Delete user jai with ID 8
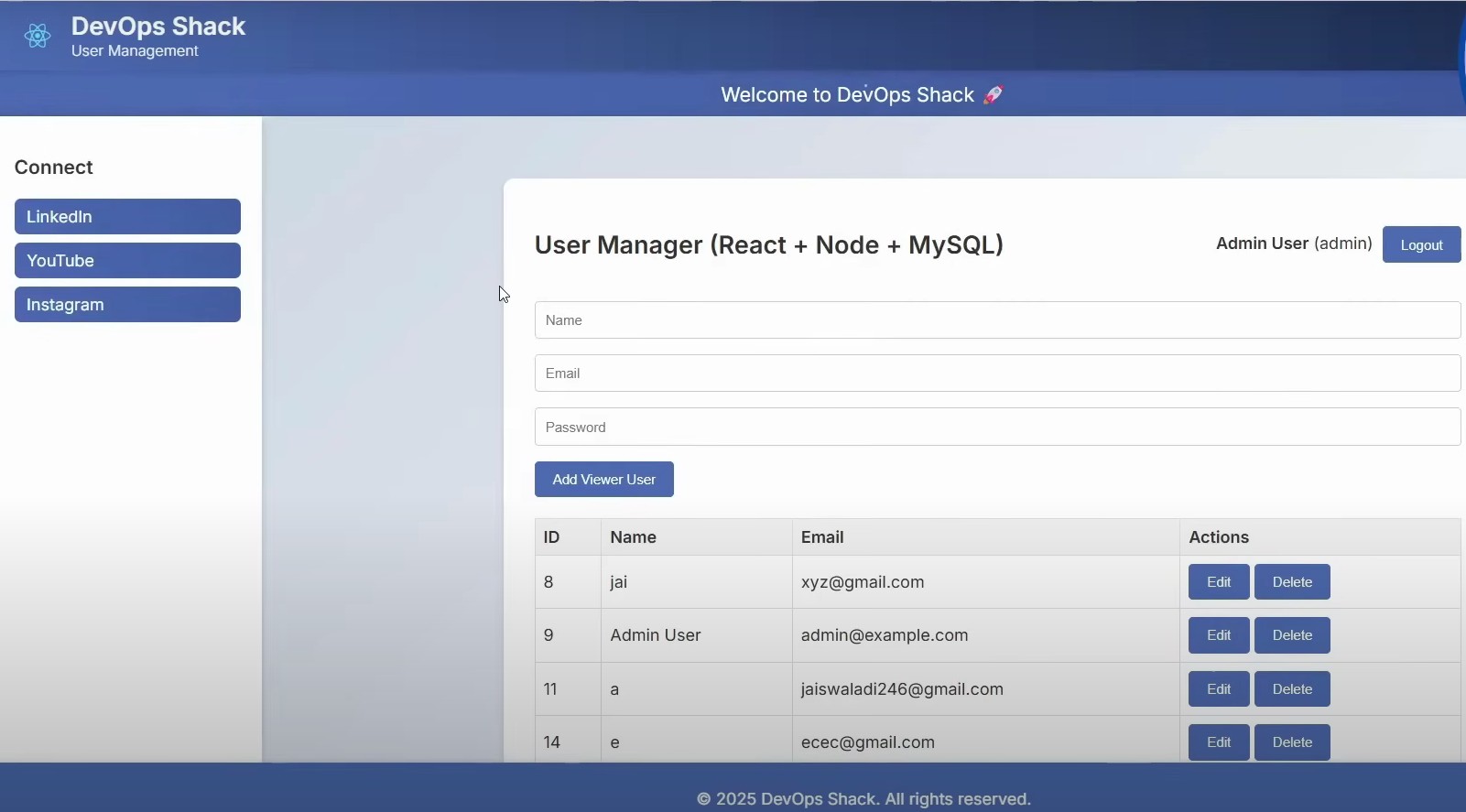 coord(1291,582)
